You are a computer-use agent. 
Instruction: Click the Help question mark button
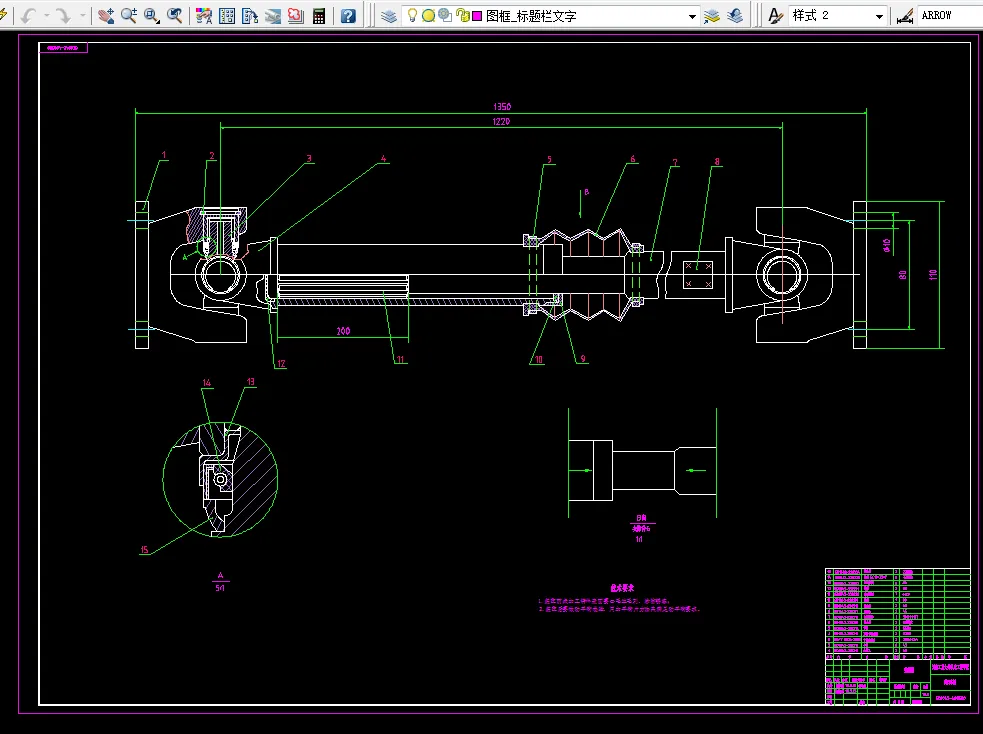pyautogui.click(x=348, y=16)
